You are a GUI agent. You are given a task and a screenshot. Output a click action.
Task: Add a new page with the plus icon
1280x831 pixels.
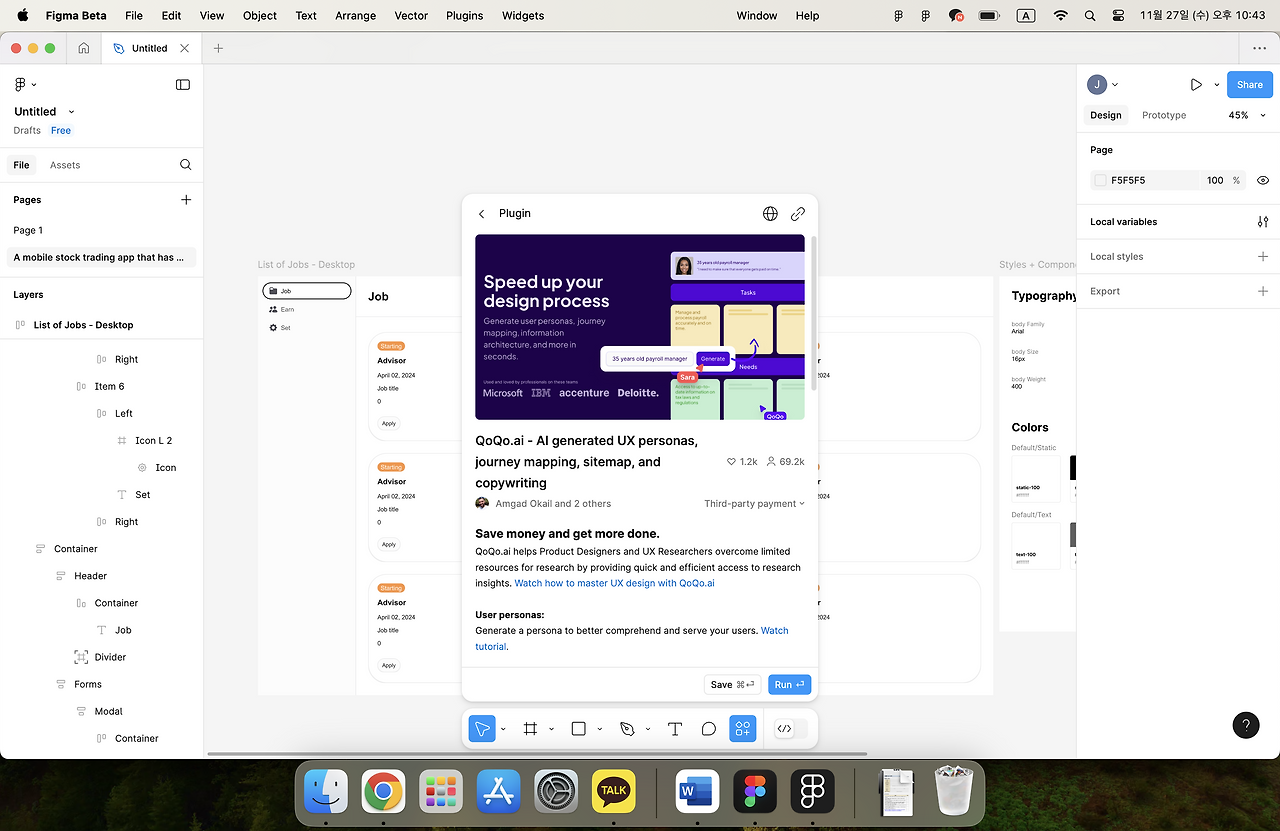click(186, 200)
